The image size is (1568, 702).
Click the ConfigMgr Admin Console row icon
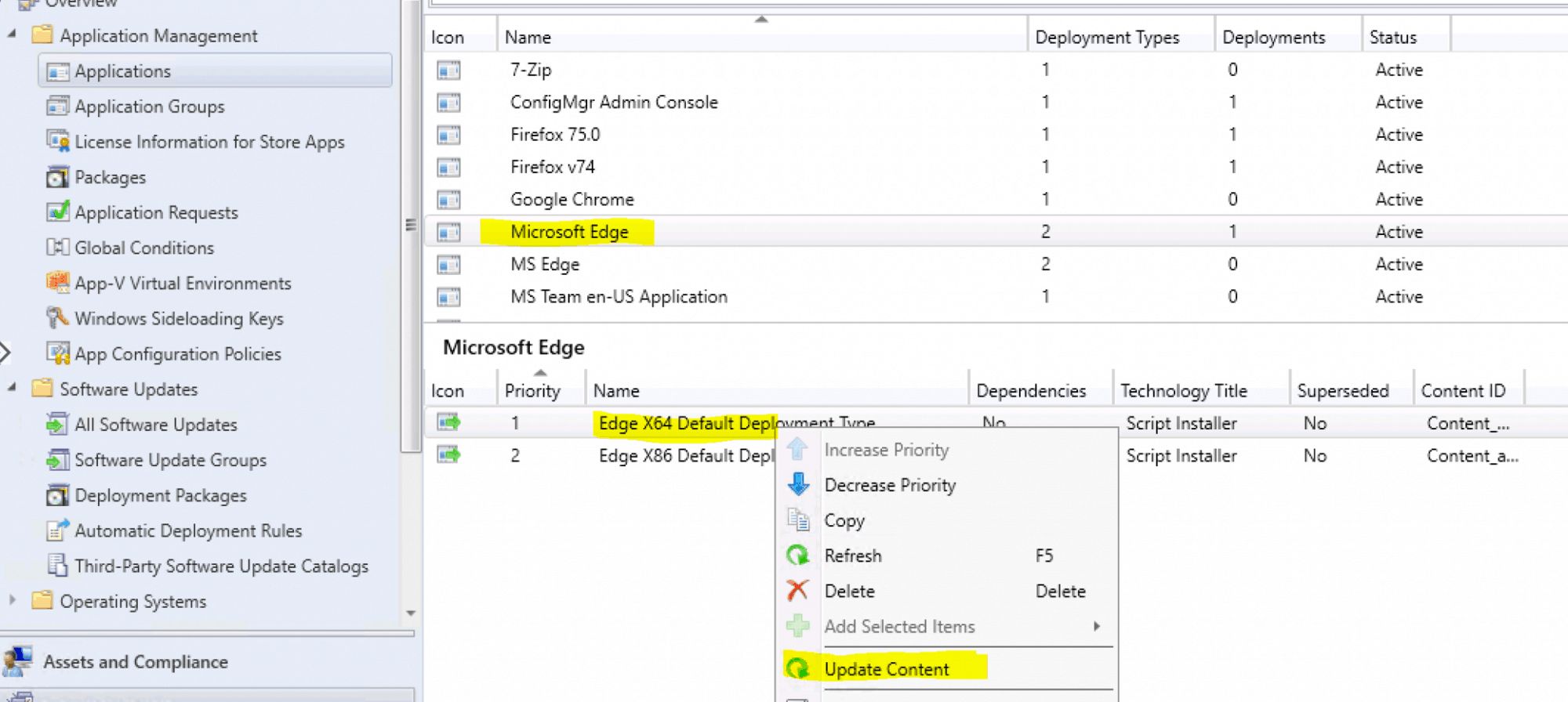(x=448, y=103)
